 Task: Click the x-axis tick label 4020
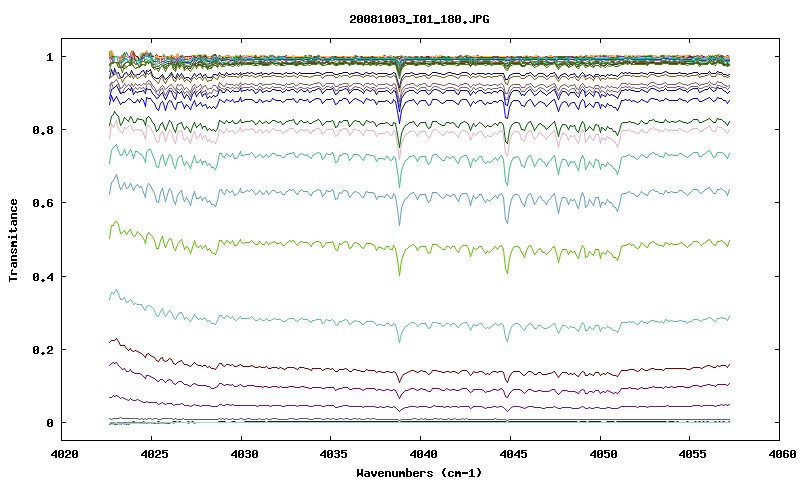pos(65,454)
